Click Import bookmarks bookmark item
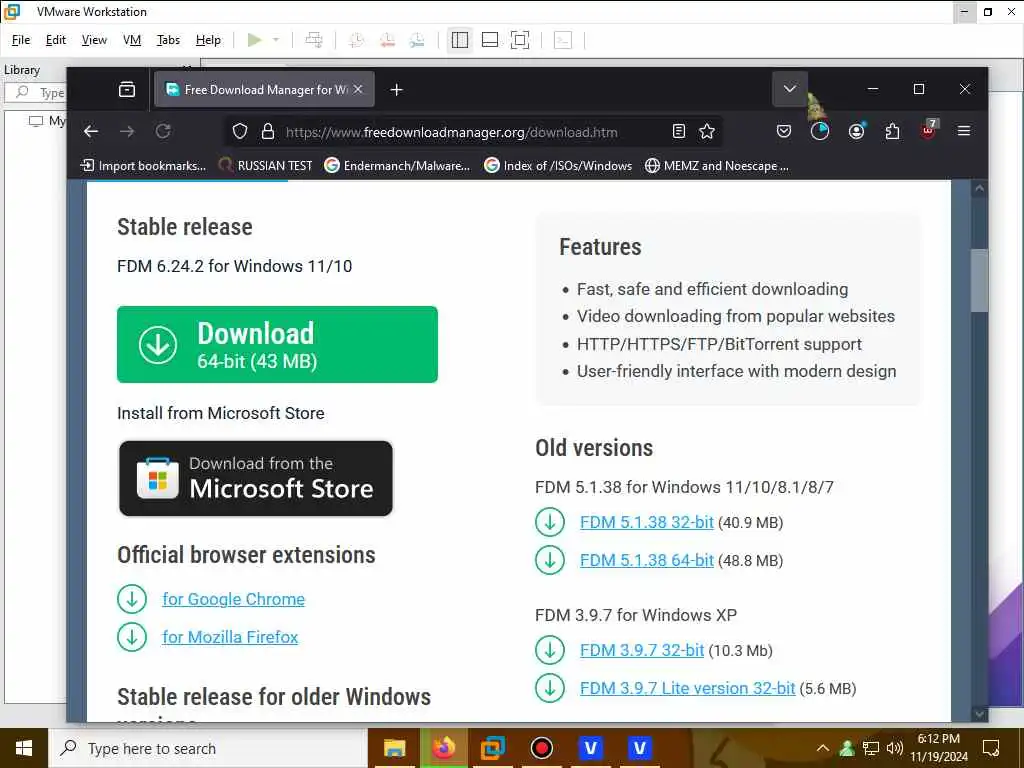 (143, 166)
